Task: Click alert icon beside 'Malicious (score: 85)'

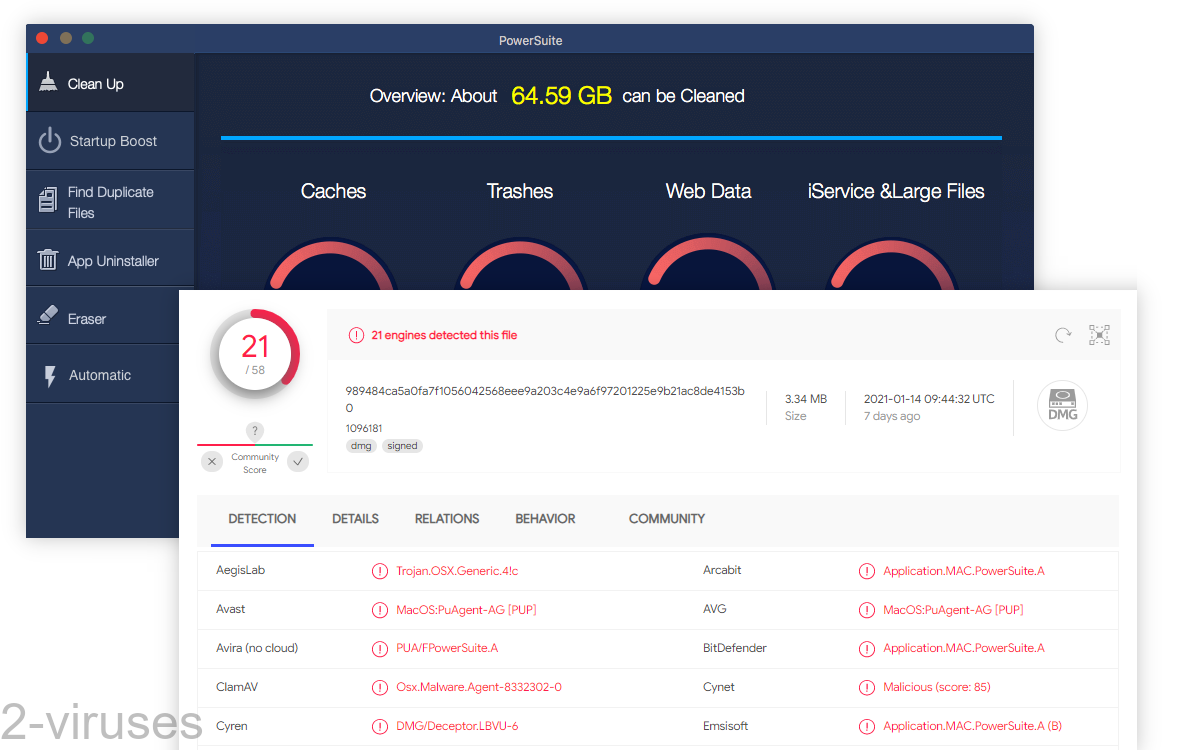Action: (867, 687)
